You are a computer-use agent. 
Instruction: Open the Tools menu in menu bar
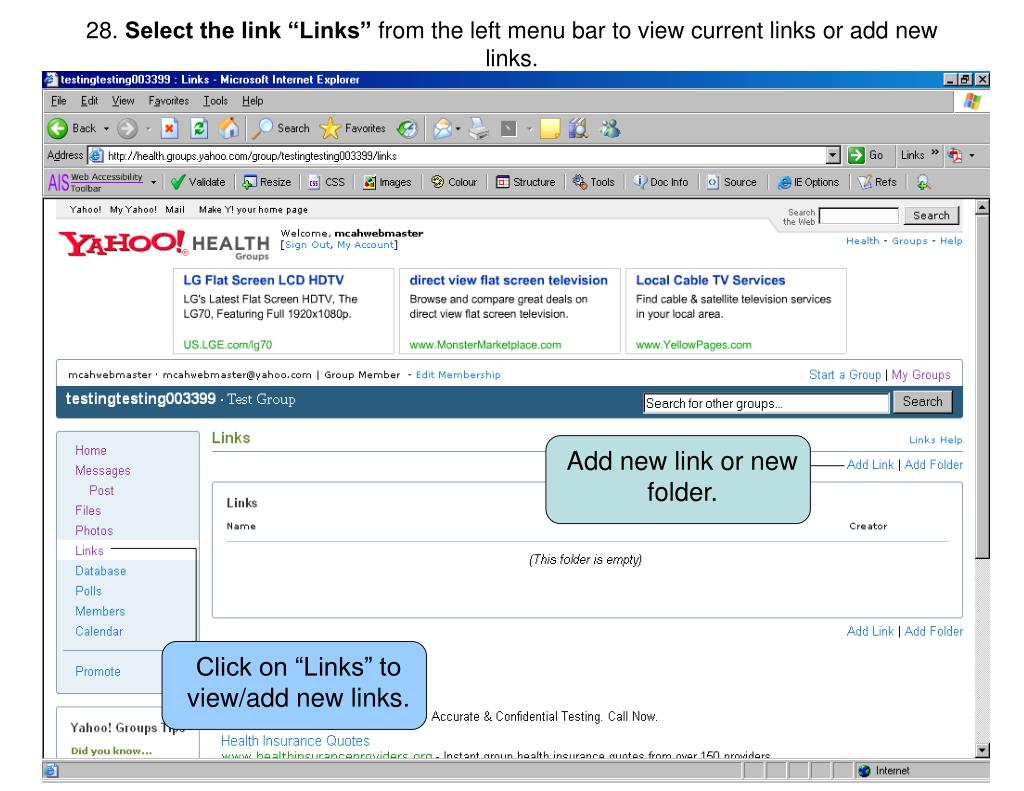click(x=216, y=101)
